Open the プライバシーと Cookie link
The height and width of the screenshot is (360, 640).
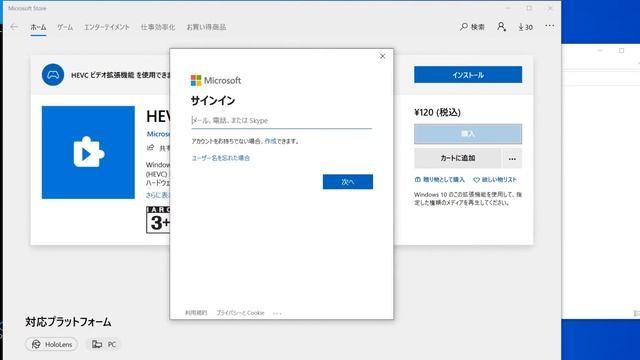(240, 313)
